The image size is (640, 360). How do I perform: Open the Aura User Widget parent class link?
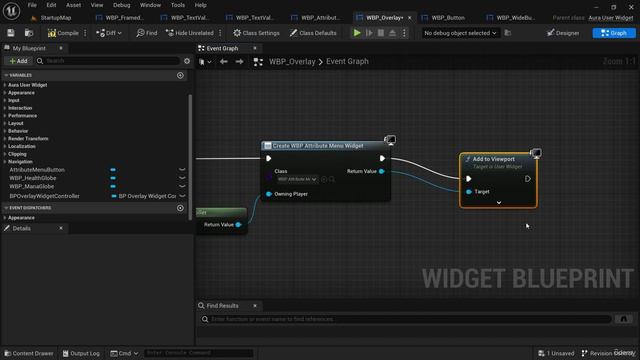coord(611,18)
